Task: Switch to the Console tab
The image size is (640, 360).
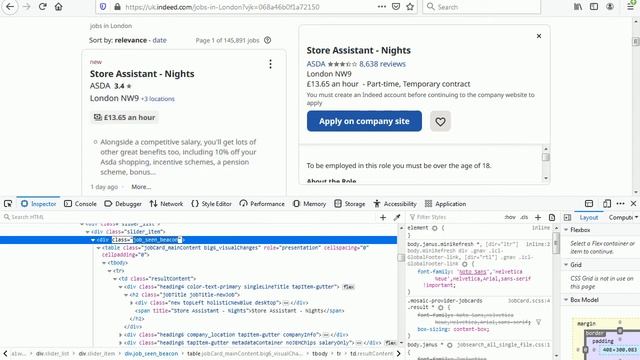Action: point(80,203)
